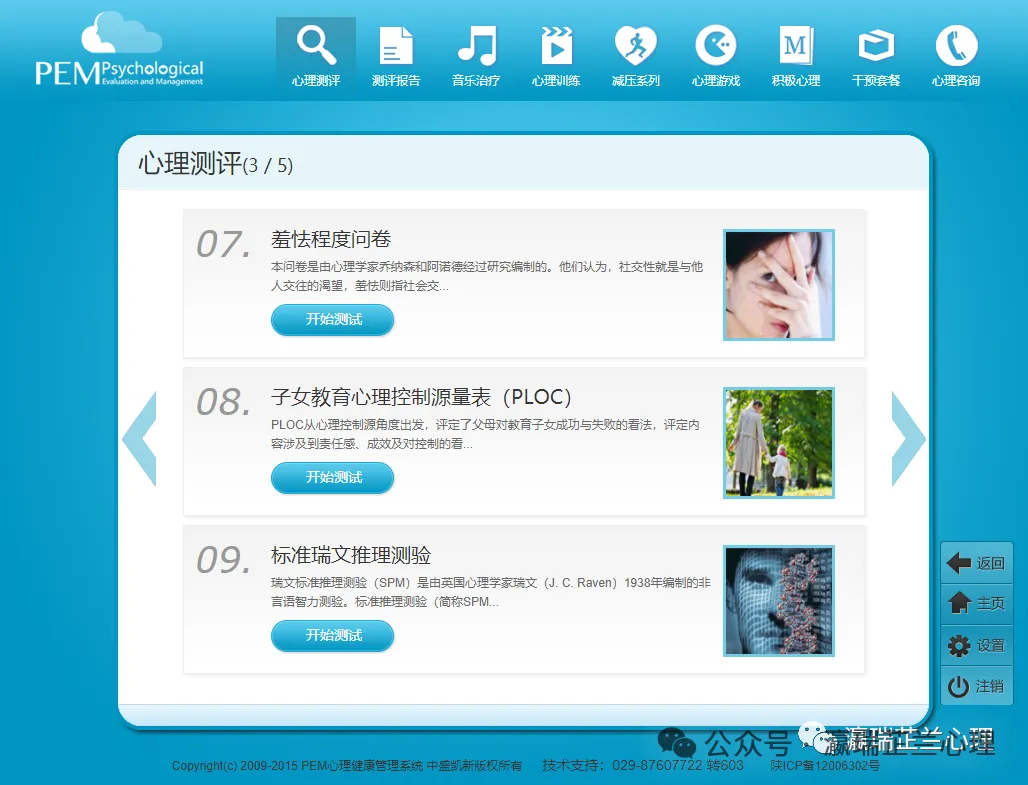The image size is (1028, 785).
Task: Open the 心理咨询 phone icon
Action: click(x=956, y=47)
